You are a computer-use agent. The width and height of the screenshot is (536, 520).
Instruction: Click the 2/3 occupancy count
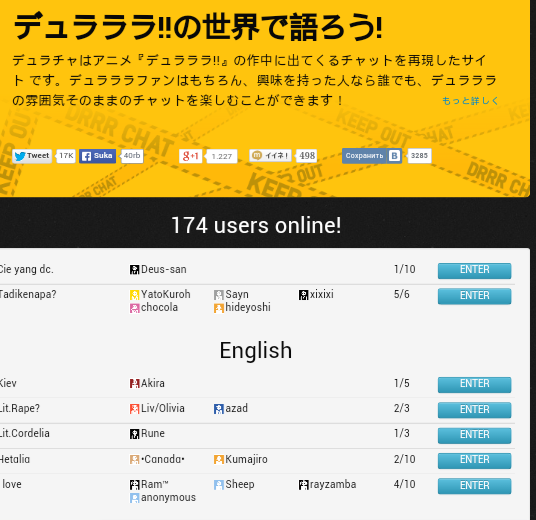tap(401, 408)
